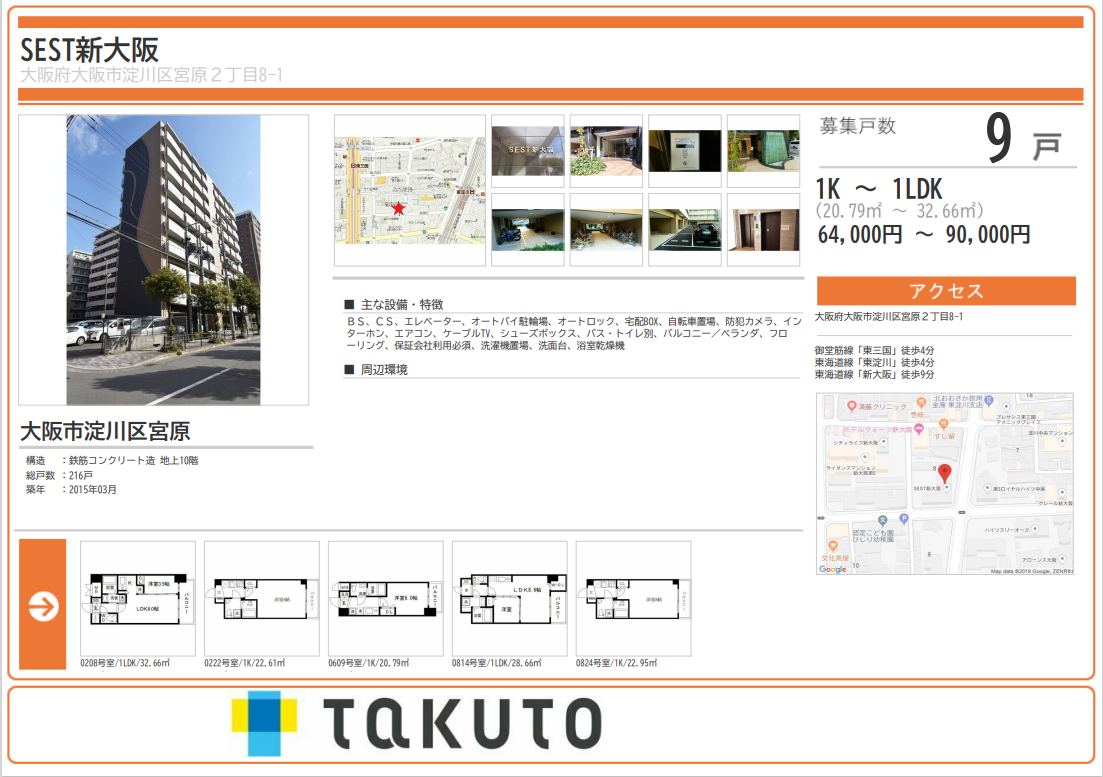This screenshot has width=1103, height=777.
Task: Open the floor plan for room 0208 (1LDK 32.66㎡)
Action: pyautogui.click(x=138, y=598)
